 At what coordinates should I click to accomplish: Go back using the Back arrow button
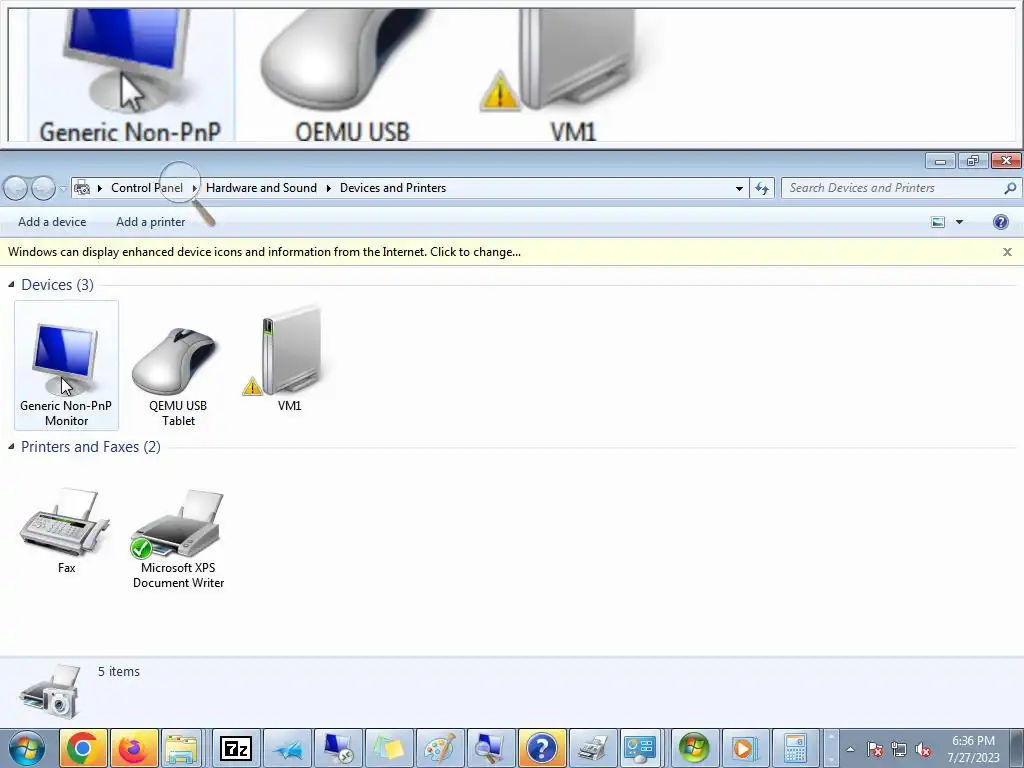point(16,188)
